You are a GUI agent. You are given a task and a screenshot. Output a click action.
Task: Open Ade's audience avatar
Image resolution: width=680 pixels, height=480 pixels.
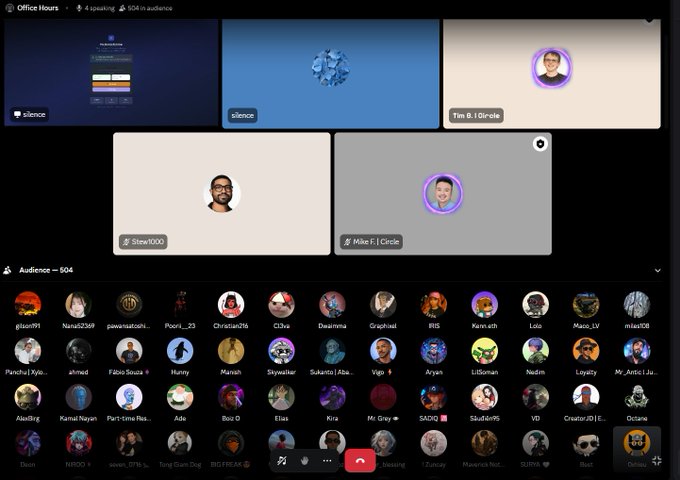point(180,397)
